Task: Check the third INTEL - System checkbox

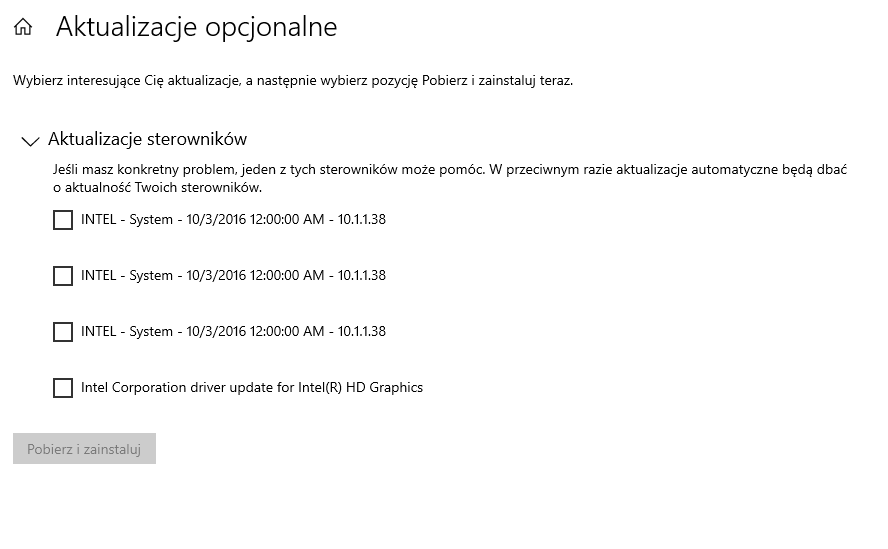Action: pos(63,332)
